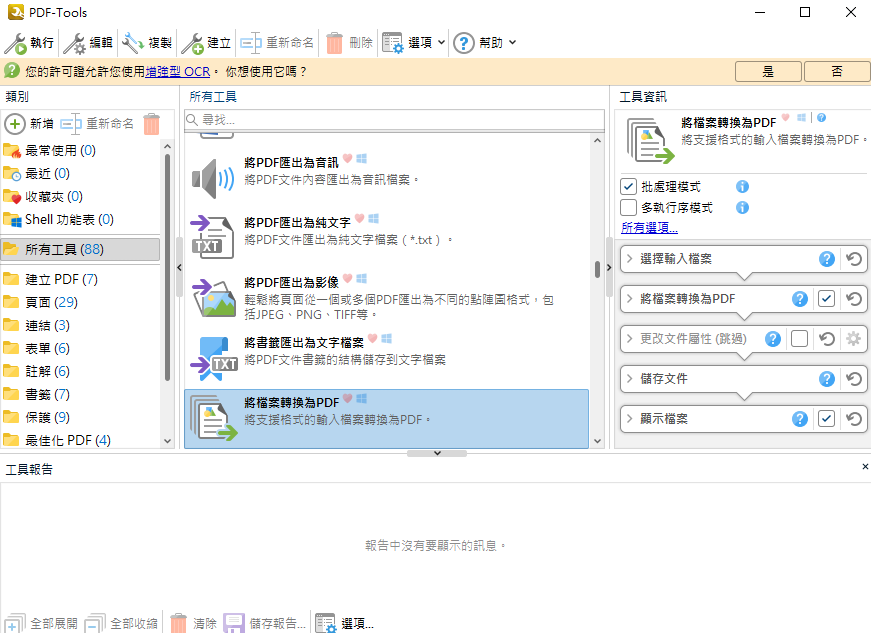871x633 pixels.
Task: Click the 儲存報告 save report icon
Action: tap(234, 622)
